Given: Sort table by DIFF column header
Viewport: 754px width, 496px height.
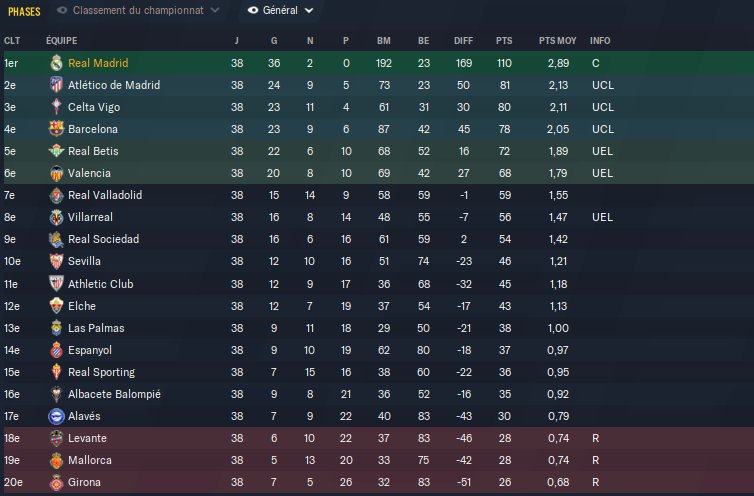Looking at the screenshot, I should point(464,40).
